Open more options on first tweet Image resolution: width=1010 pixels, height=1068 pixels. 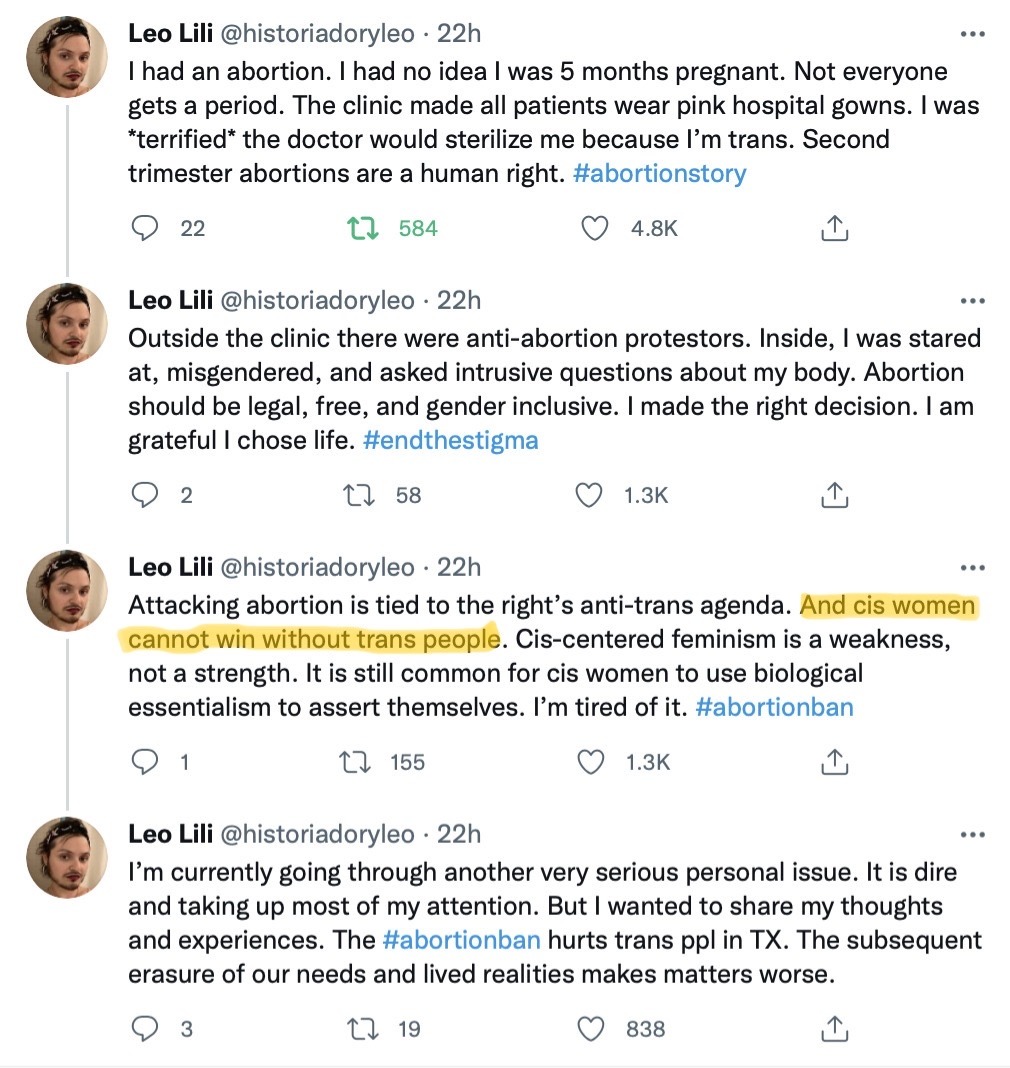pyautogui.click(x=973, y=33)
